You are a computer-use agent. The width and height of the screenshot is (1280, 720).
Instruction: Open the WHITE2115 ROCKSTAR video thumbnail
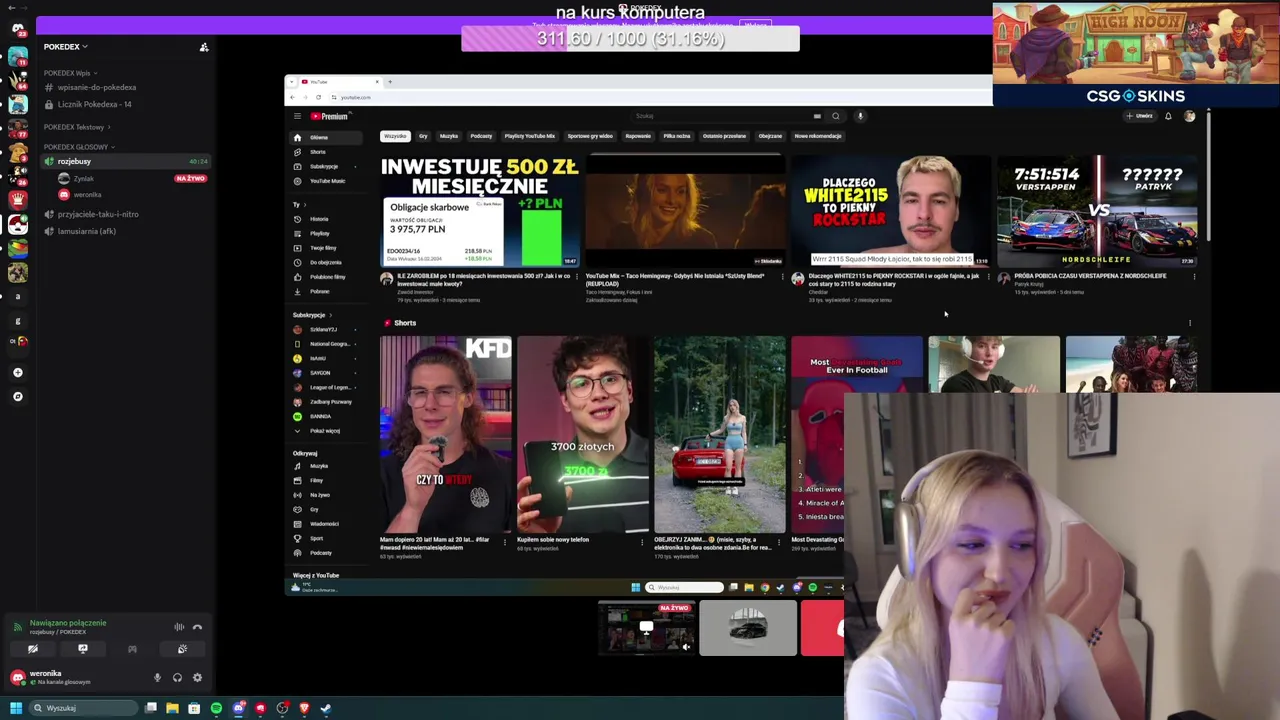coord(891,211)
